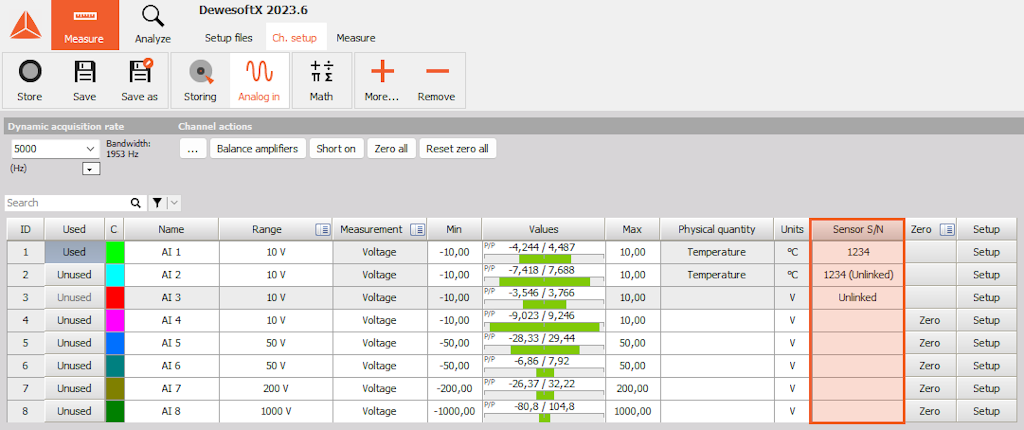Image resolution: width=1024 pixels, height=430 pixels.
Task: Click AI 1 sensor 1234 cell
Action: [857, 252]
